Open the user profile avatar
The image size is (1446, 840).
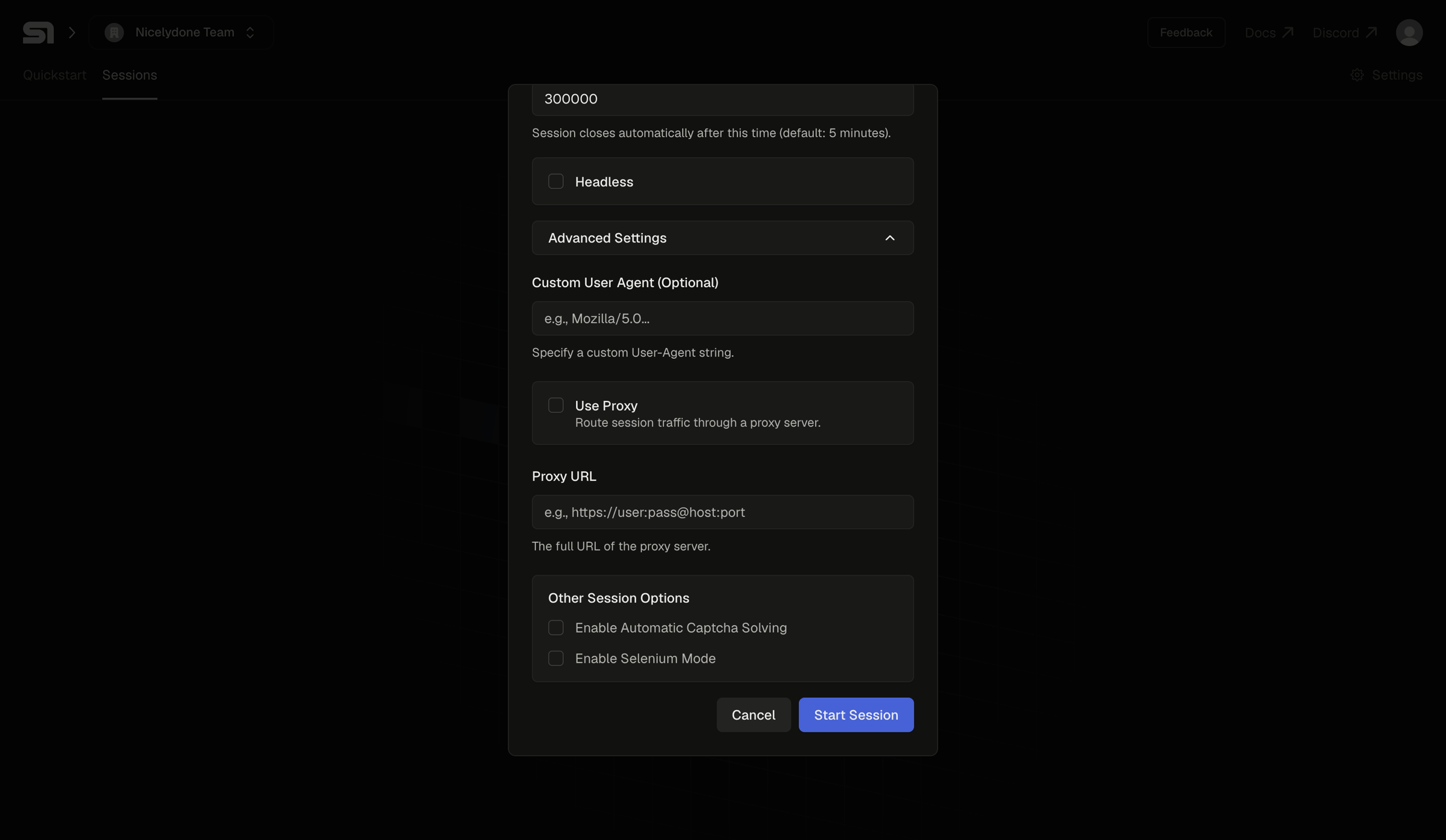tap(1409, 33)
